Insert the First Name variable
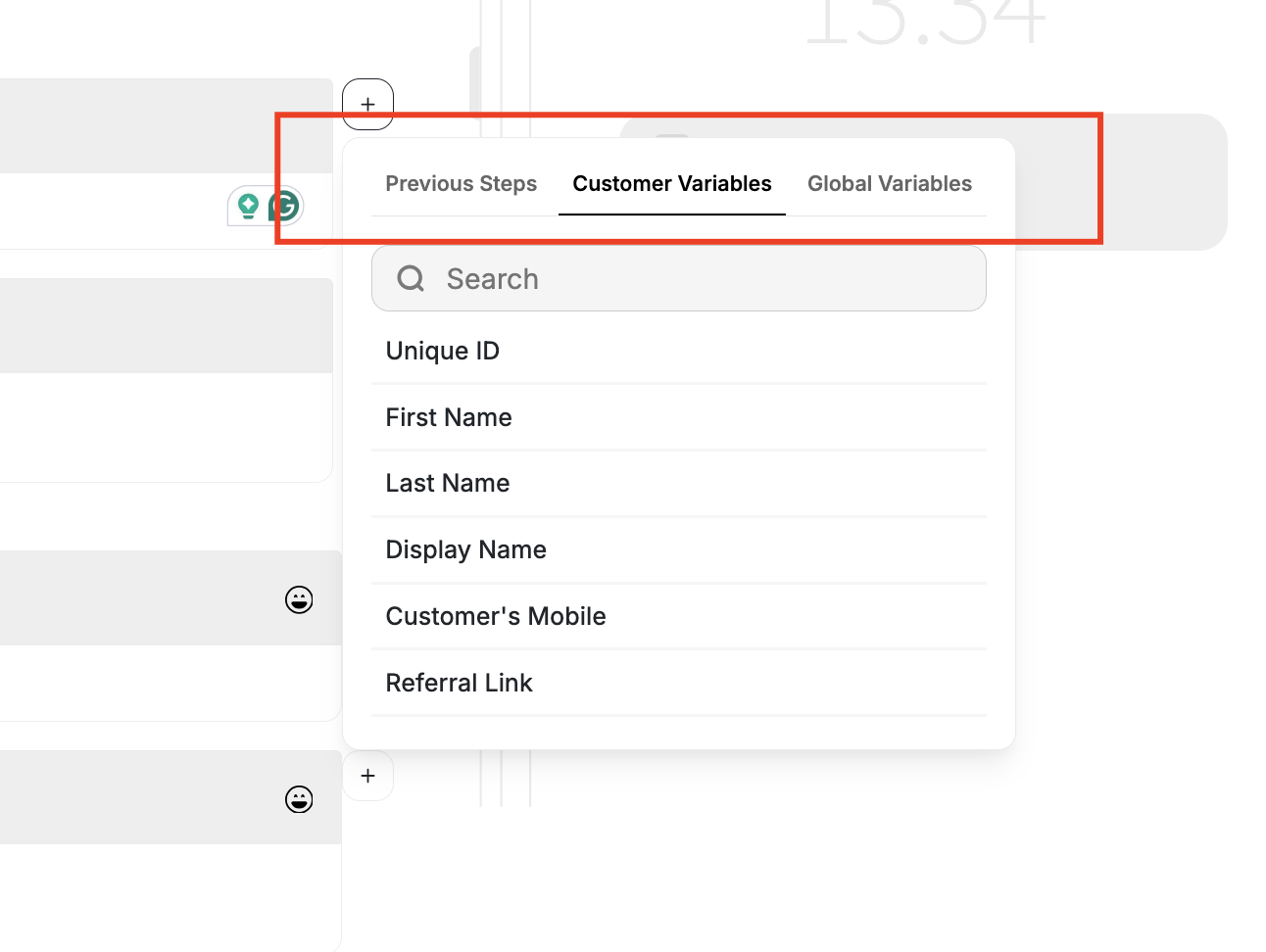Screen dimensions: 1266x952 [449, 417]
